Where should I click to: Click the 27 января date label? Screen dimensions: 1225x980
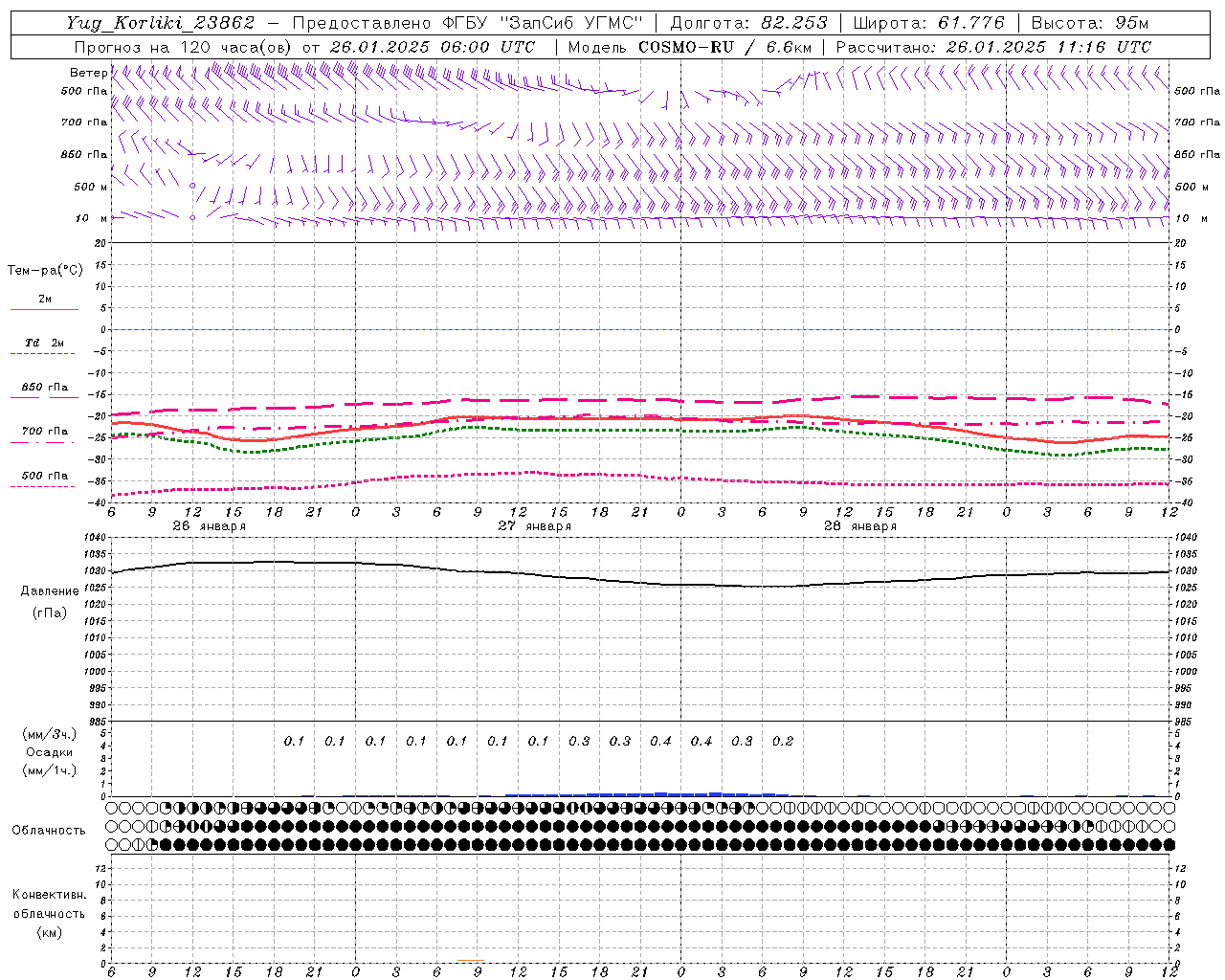(534, 526)
